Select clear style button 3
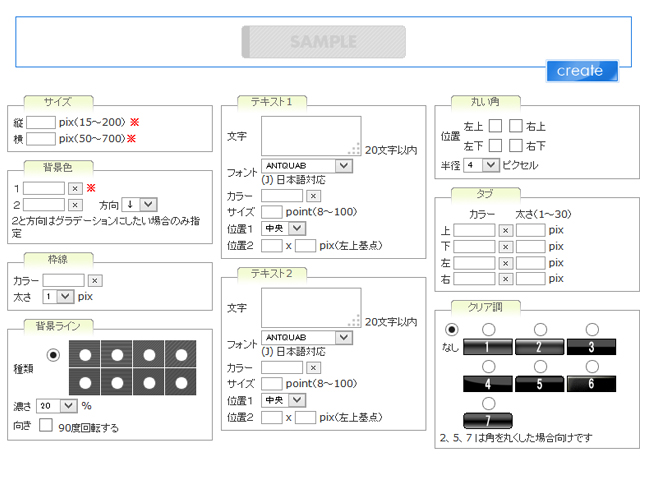This screenshot has height=480, width=650. (592, 347)
